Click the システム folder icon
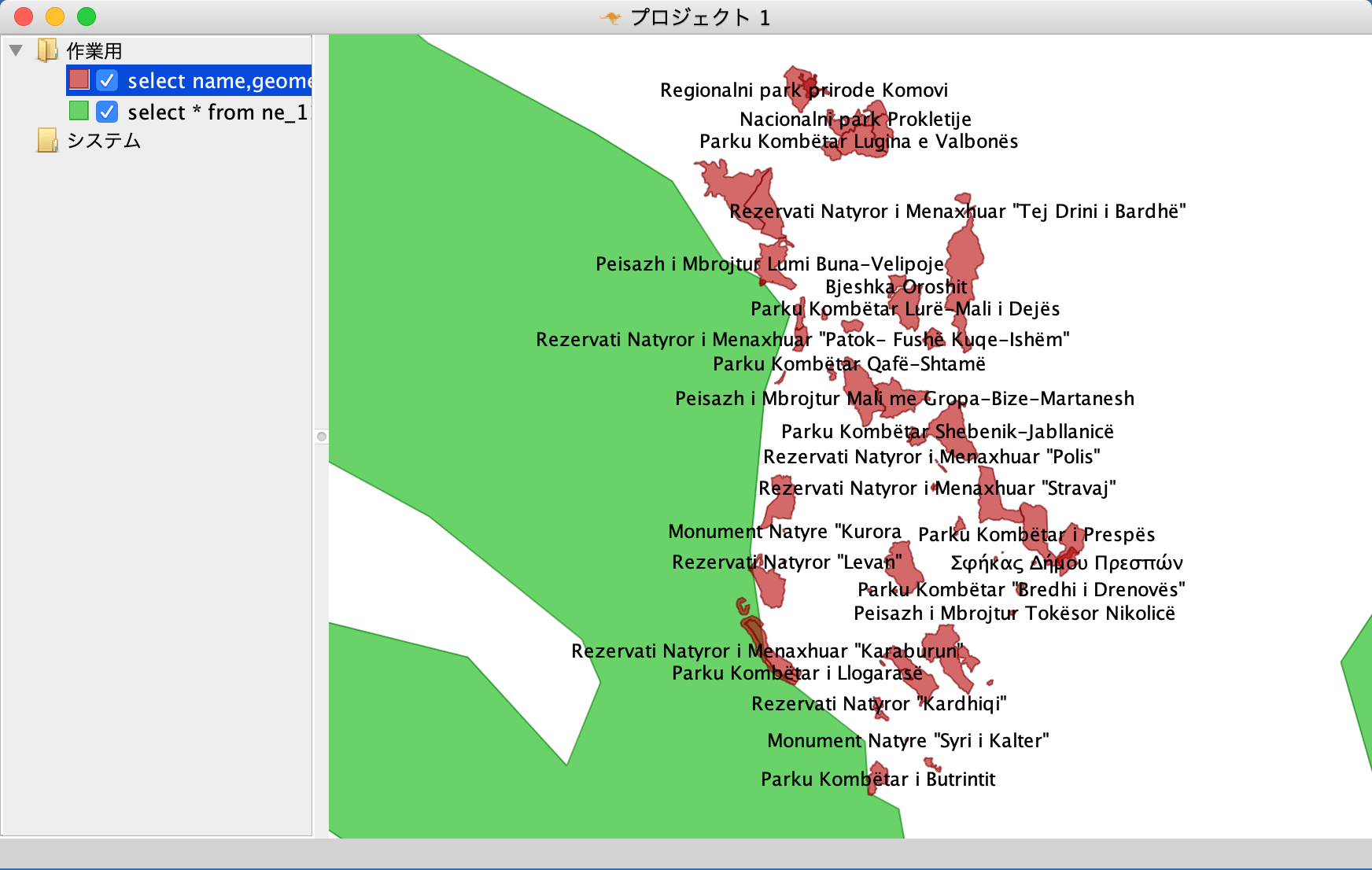The image size is (1372, 870). (x=47, y=140)
